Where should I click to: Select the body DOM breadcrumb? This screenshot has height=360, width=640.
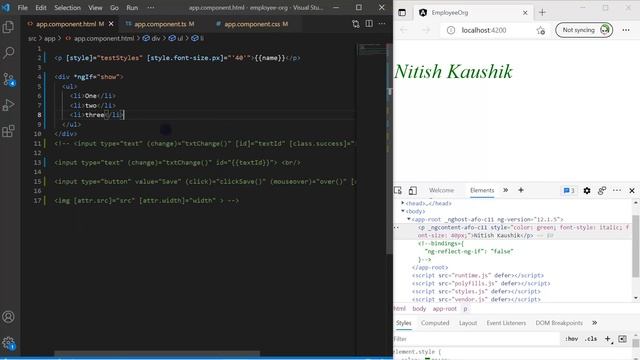click(x=419, y=309)
